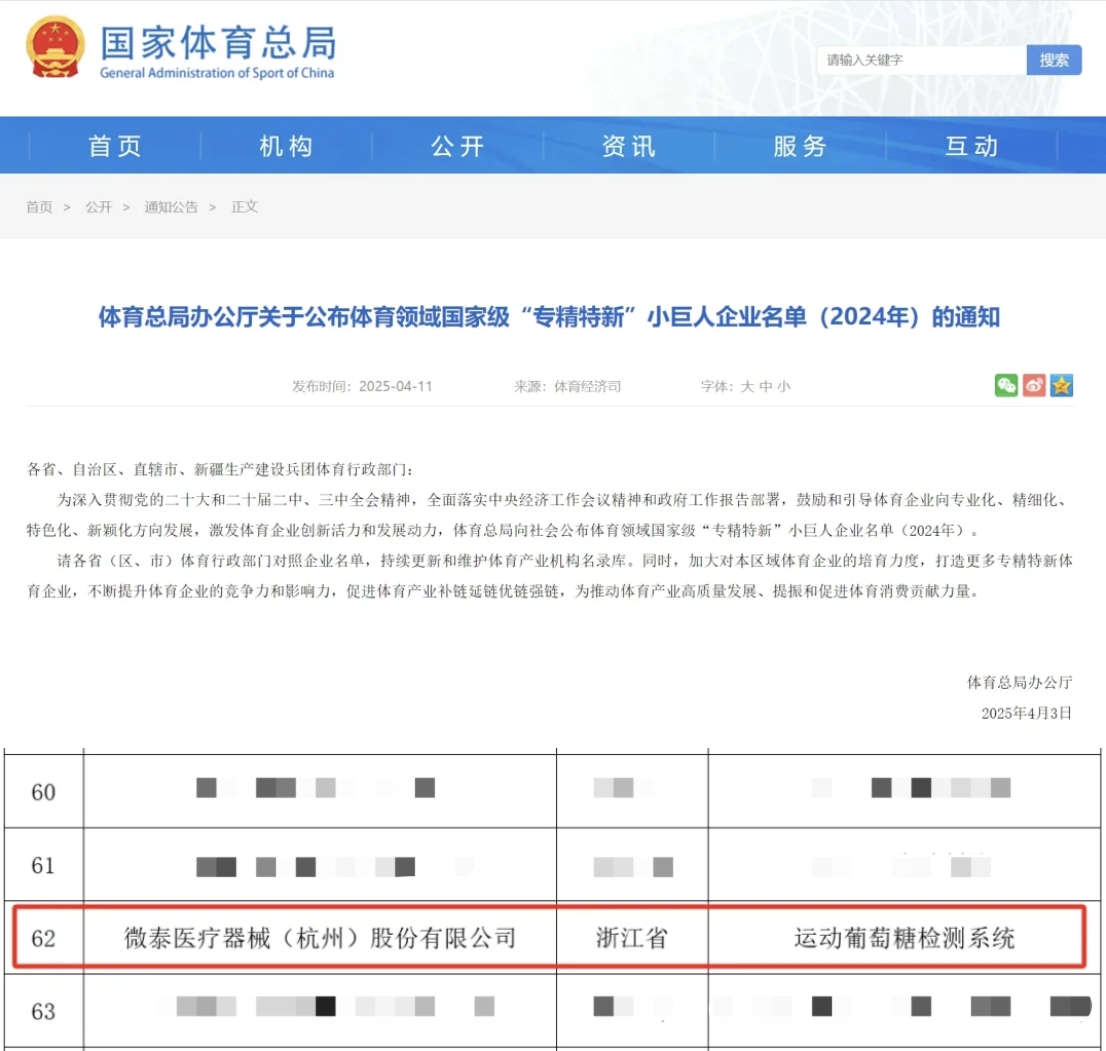
Task: Share article via WeChat icon
Action: click(x=1006, y=385)
